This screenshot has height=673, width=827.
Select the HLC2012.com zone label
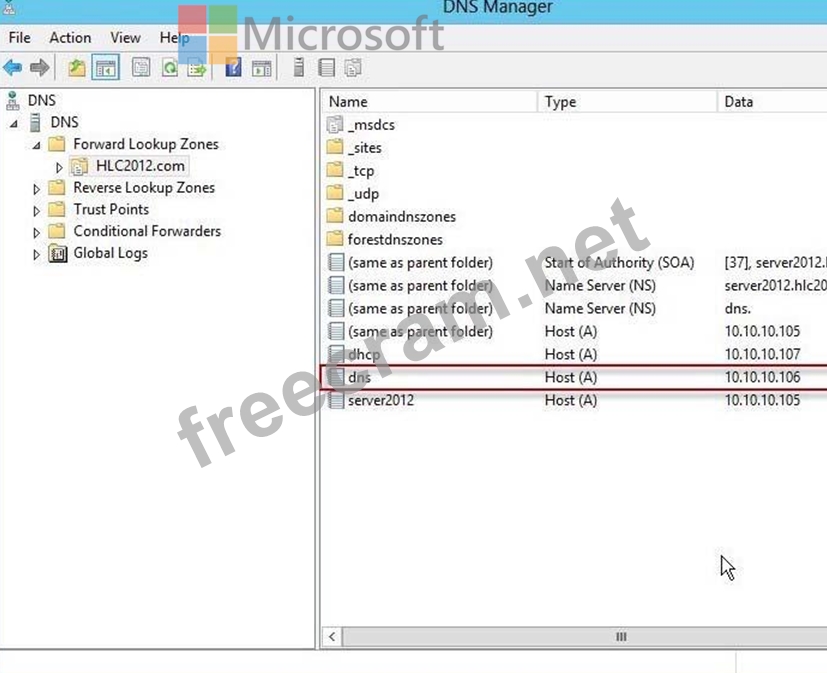(x=140, y=166)
